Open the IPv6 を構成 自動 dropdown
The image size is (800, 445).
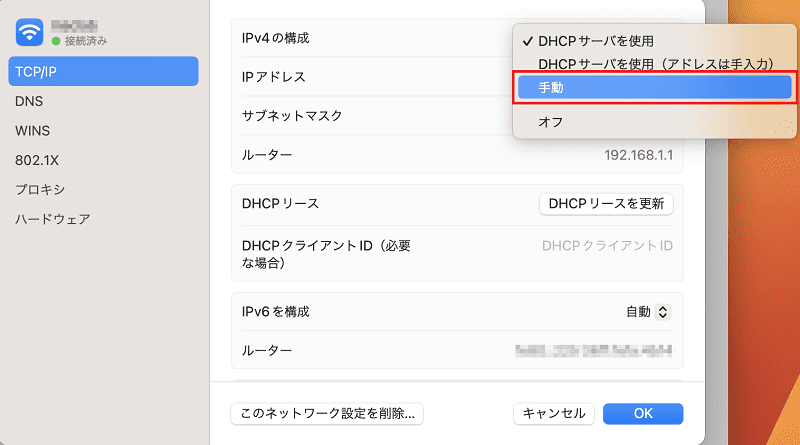(x=648, y=312)
